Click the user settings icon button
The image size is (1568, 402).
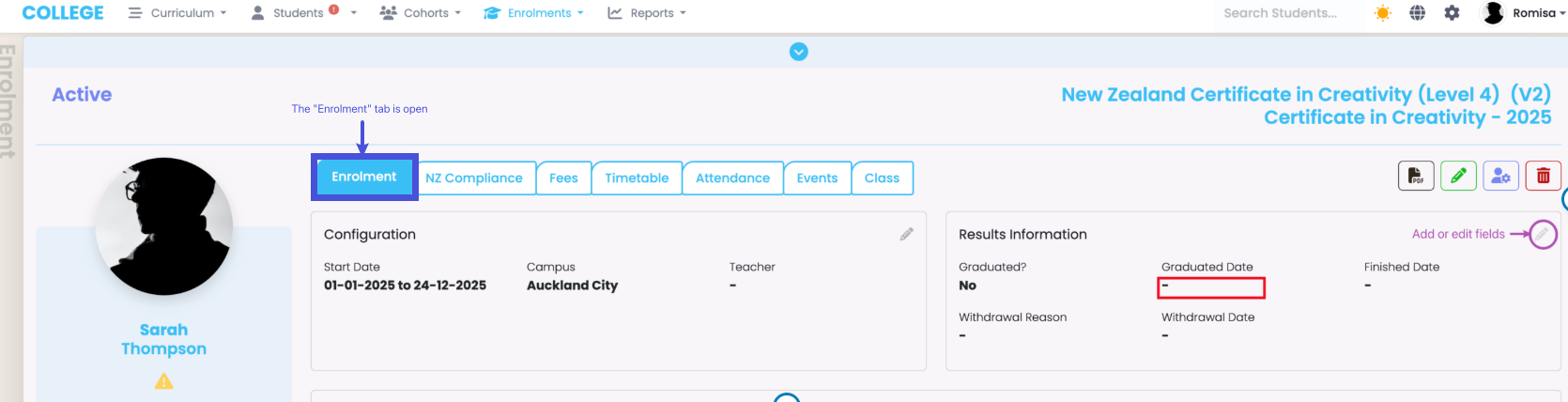(1500, 176)
